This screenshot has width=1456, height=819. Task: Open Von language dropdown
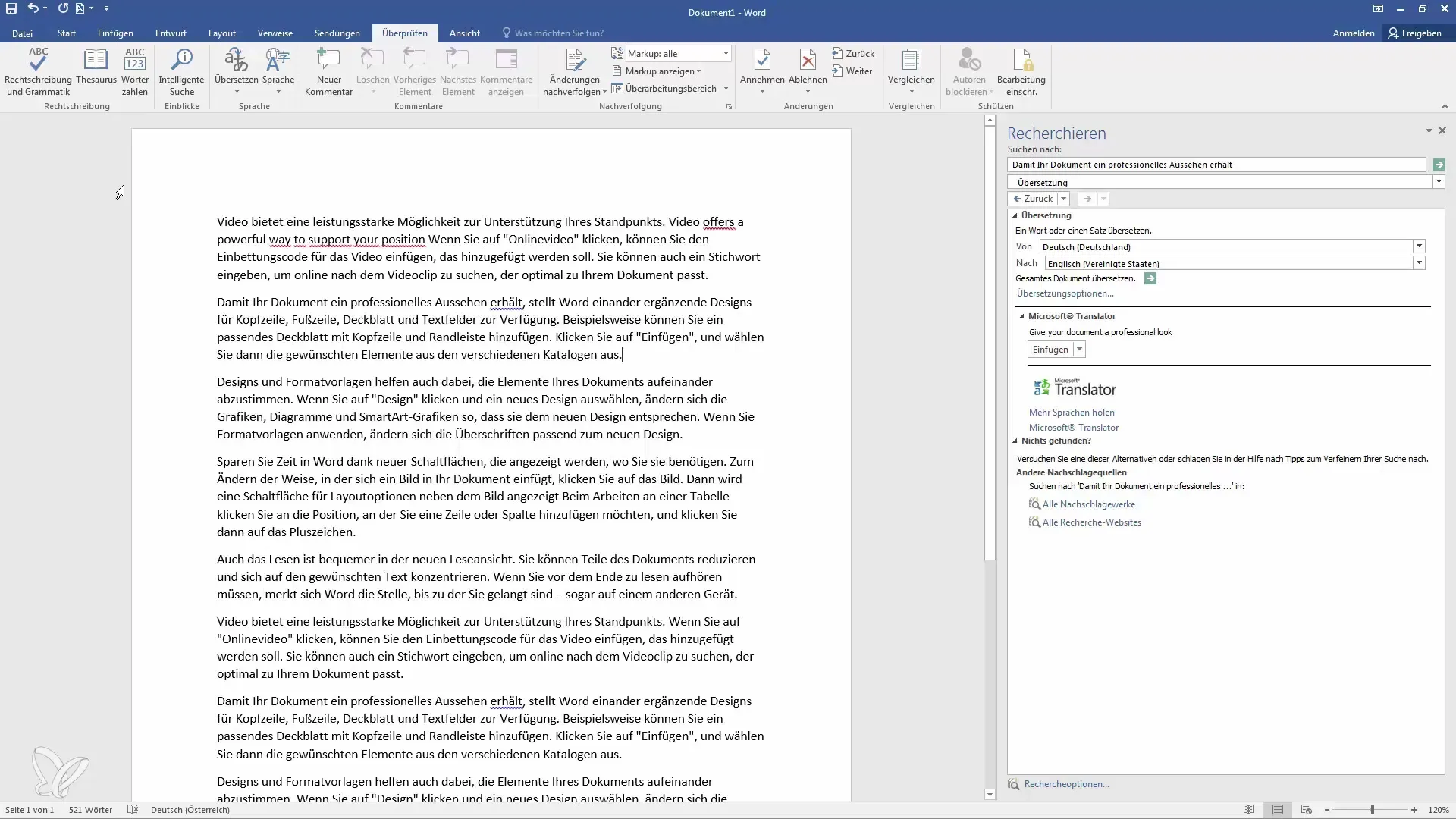(x=1419, y=246)
